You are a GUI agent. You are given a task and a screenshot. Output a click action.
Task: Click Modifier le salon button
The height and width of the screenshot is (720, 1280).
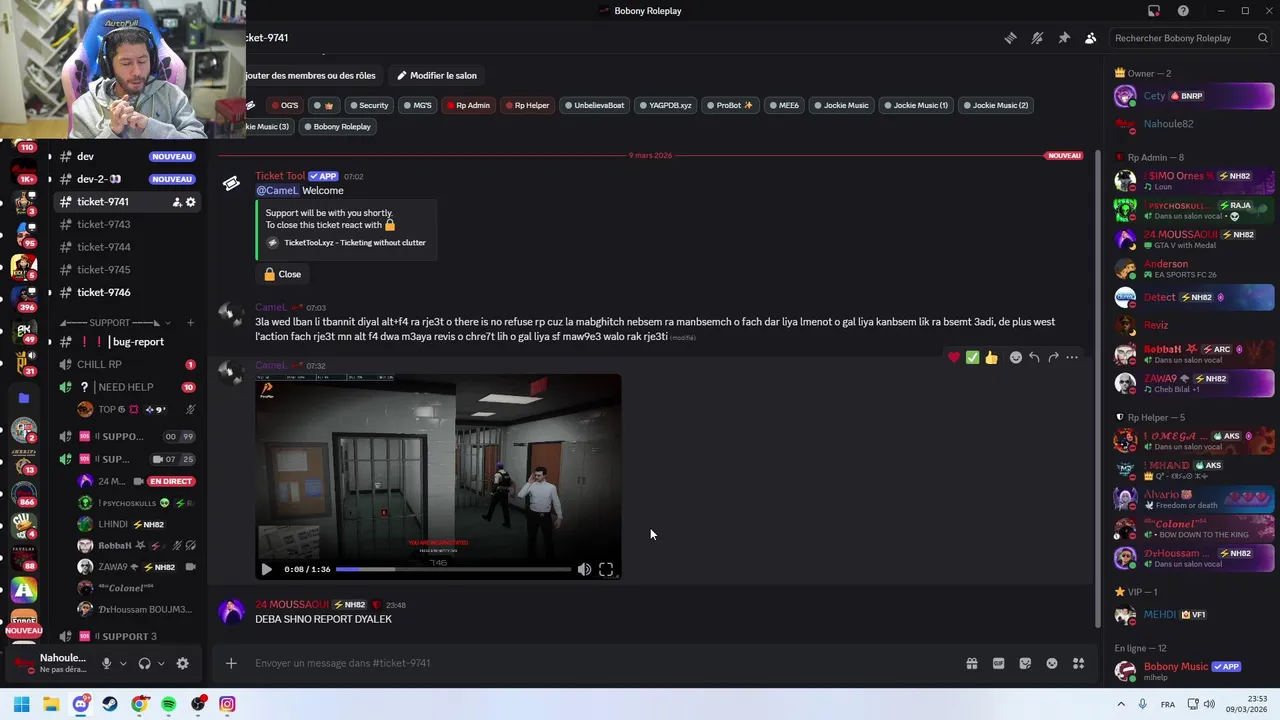pos(436,75)
